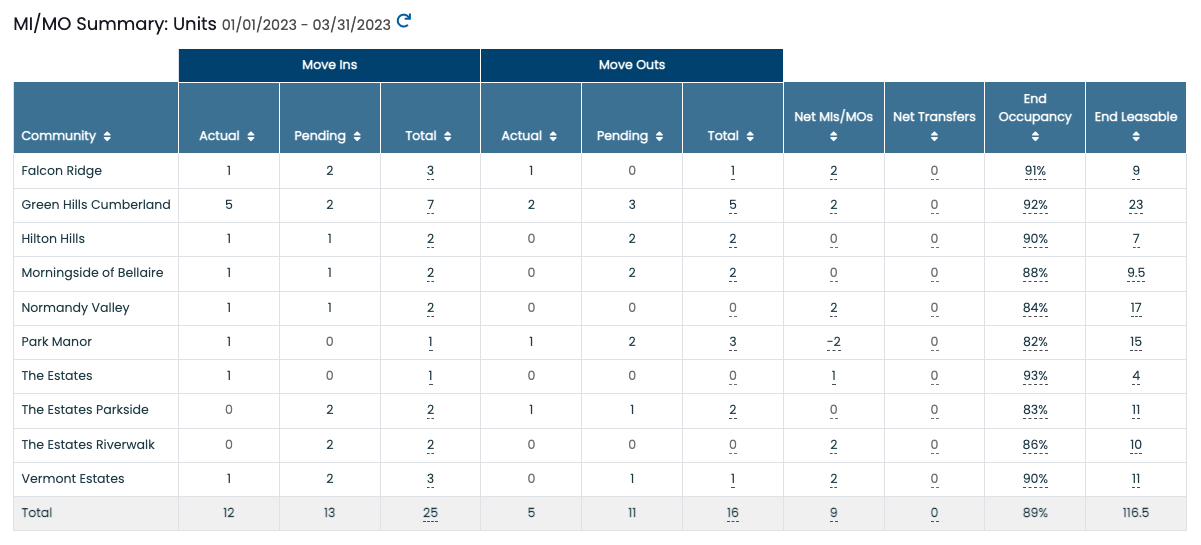The height and width of the screenshot is (545, 1201).
Task: Click the refresh icon beside date range
Action: (404, 20)
